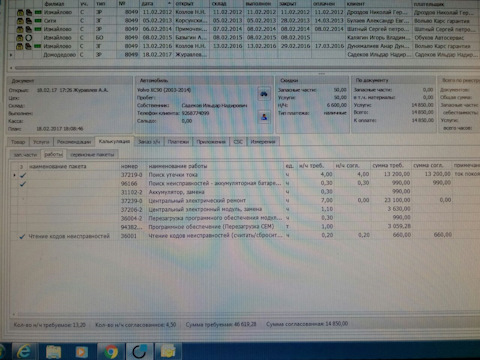Screen dimensions: 480x360
Task: Click the green status indicator in the Сити row
Action: click(38, 21)
